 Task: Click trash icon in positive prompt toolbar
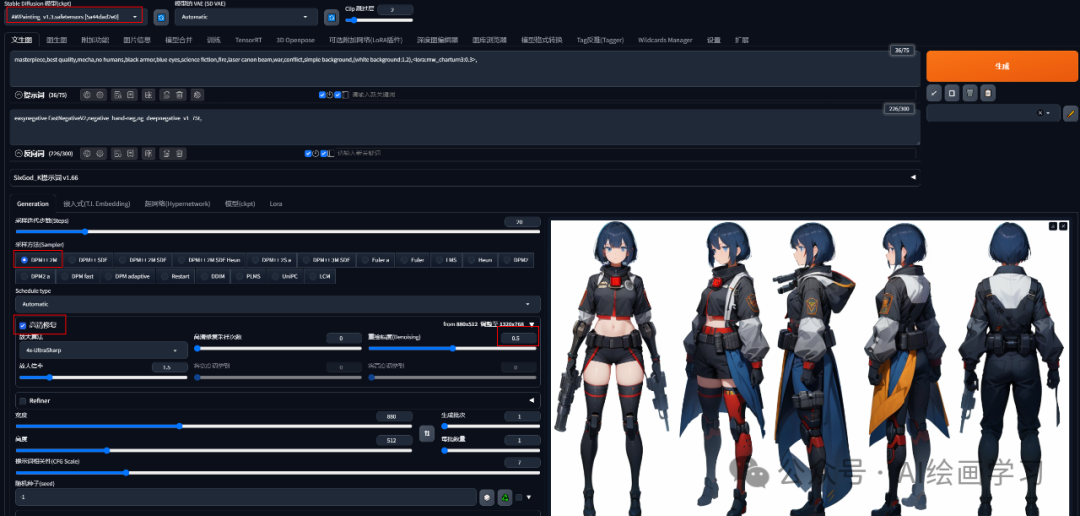point(179,94)
